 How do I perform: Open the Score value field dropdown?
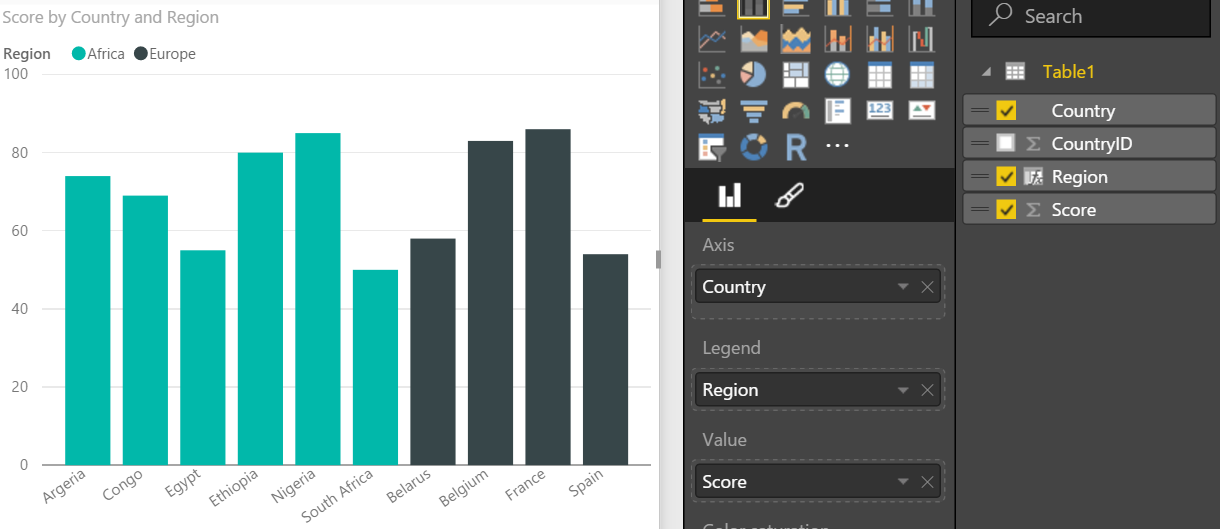tap(903, 482)
